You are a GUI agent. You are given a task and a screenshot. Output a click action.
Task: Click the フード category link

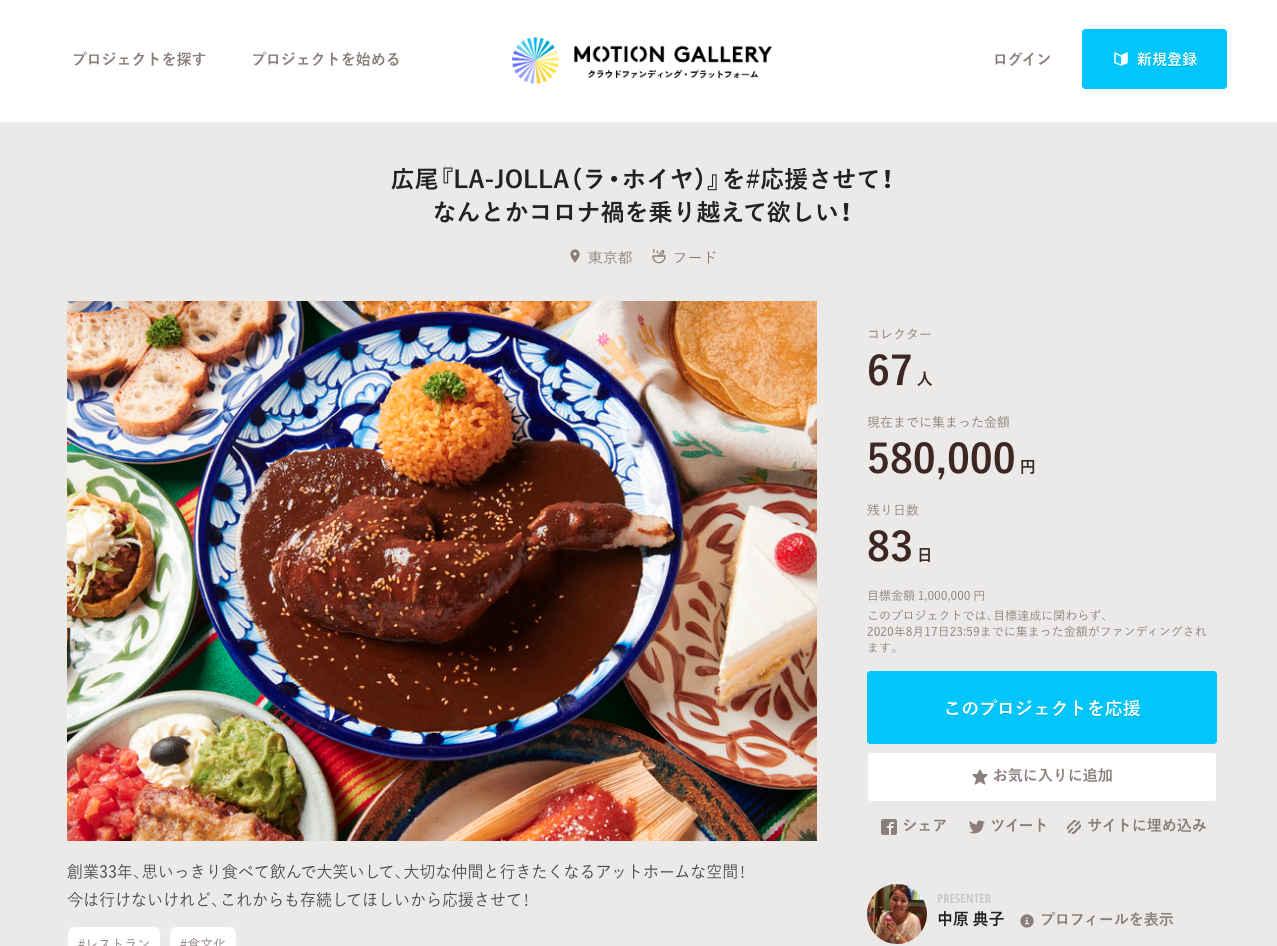[x=695, y=257]
